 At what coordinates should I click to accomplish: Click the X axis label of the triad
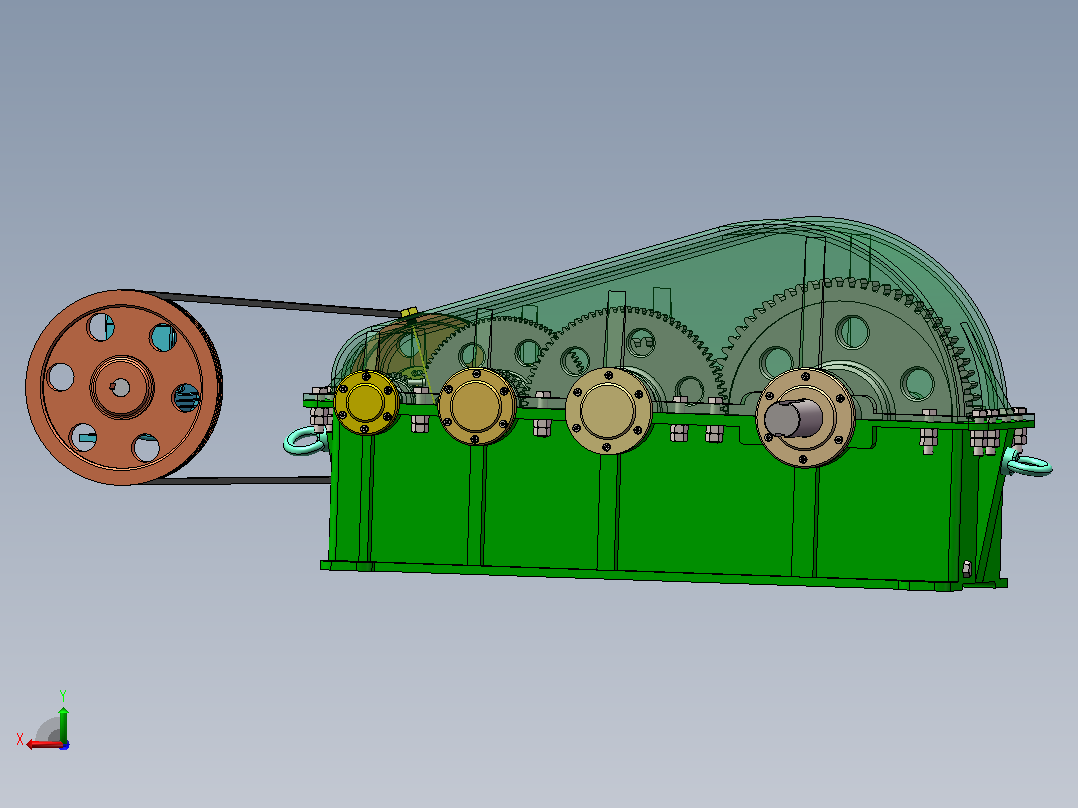click(20, 739)
